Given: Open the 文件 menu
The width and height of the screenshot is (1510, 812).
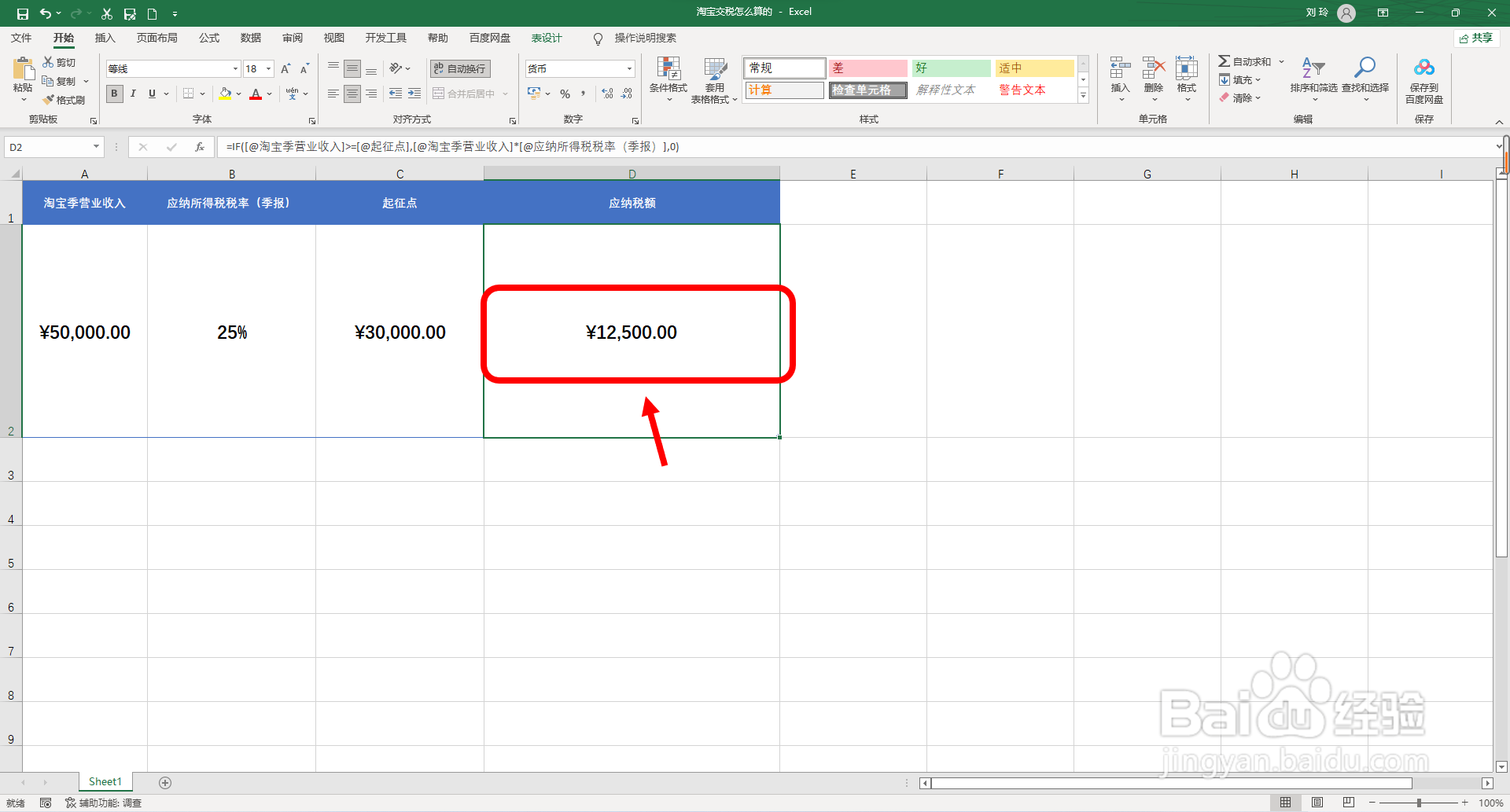Looking at the screenshot, I should click(x=21, y=38).
